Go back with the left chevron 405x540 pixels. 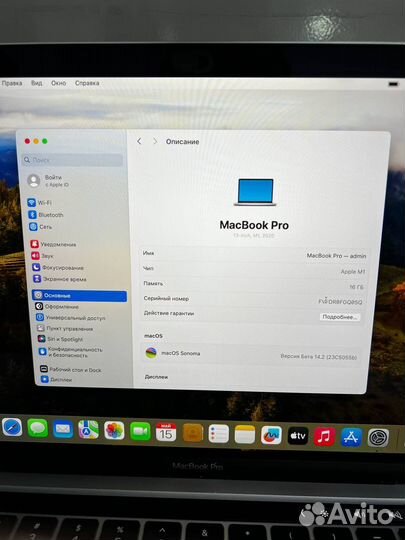(x=139, y=141)
